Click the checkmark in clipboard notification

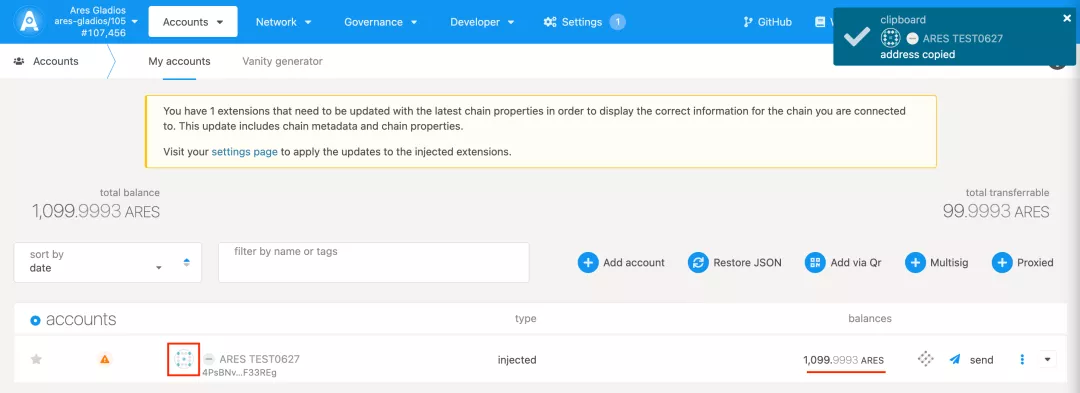coord(857,37)
